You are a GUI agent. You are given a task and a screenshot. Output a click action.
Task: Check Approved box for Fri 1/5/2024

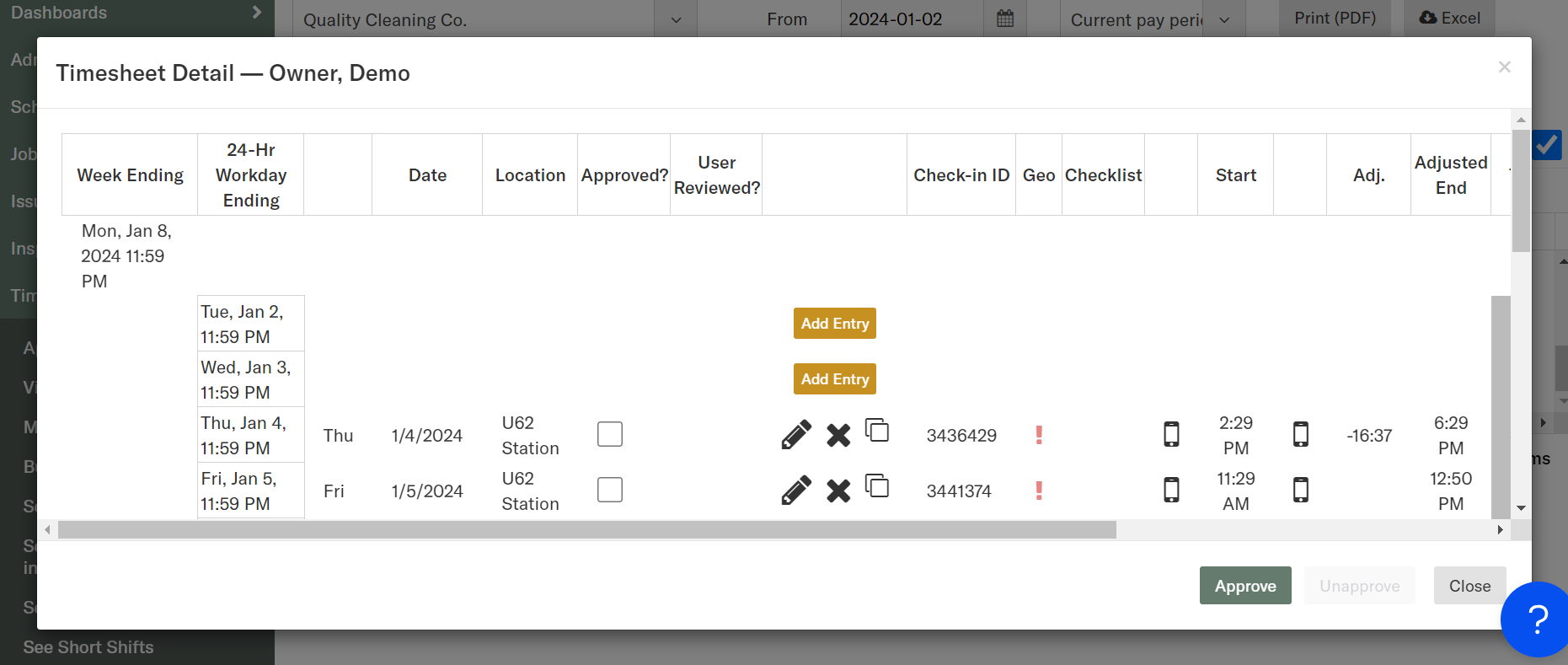[610, 490]
